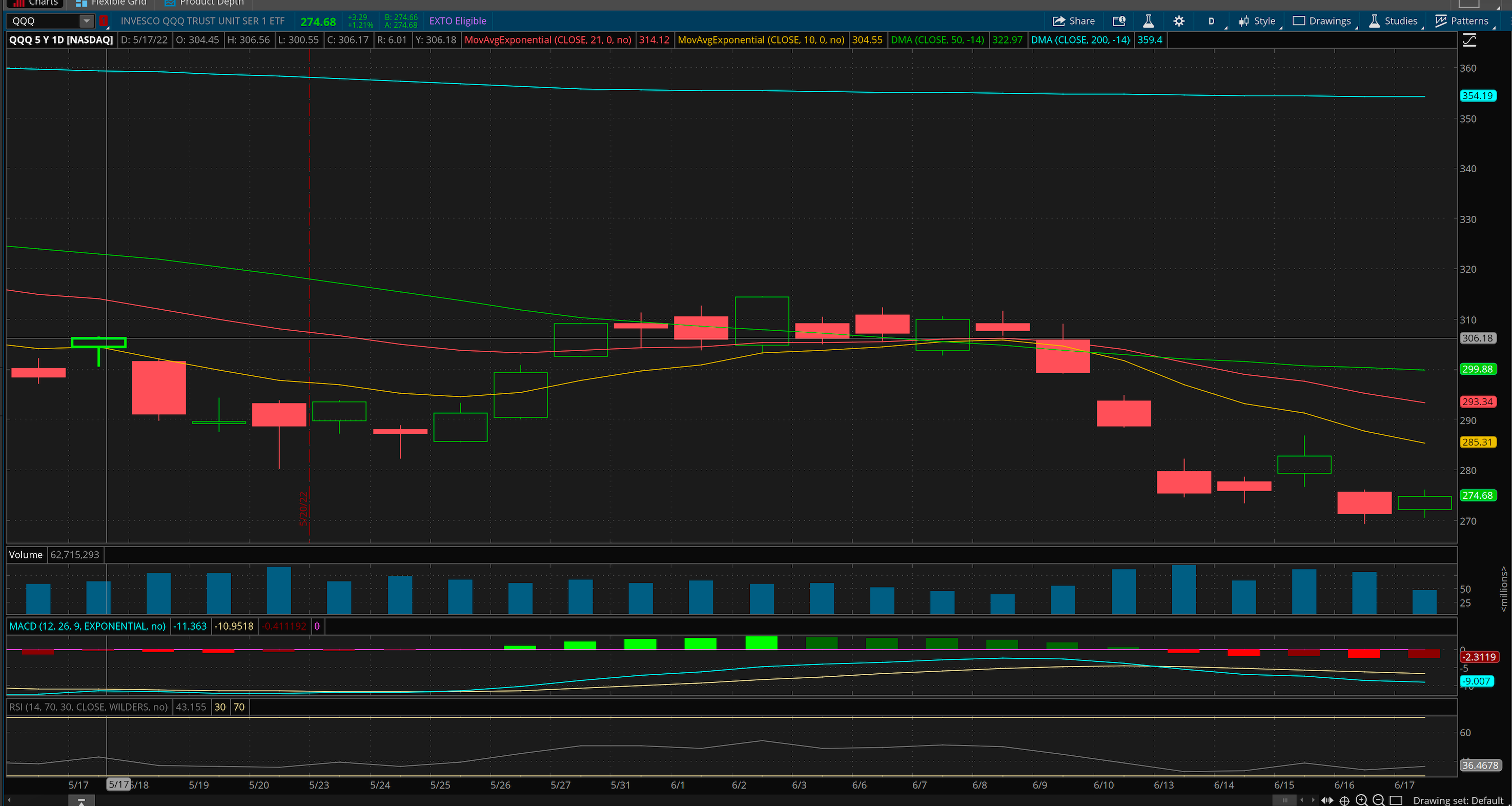
Task: Switch to the Product Depth tab
Action: point(205,3)
